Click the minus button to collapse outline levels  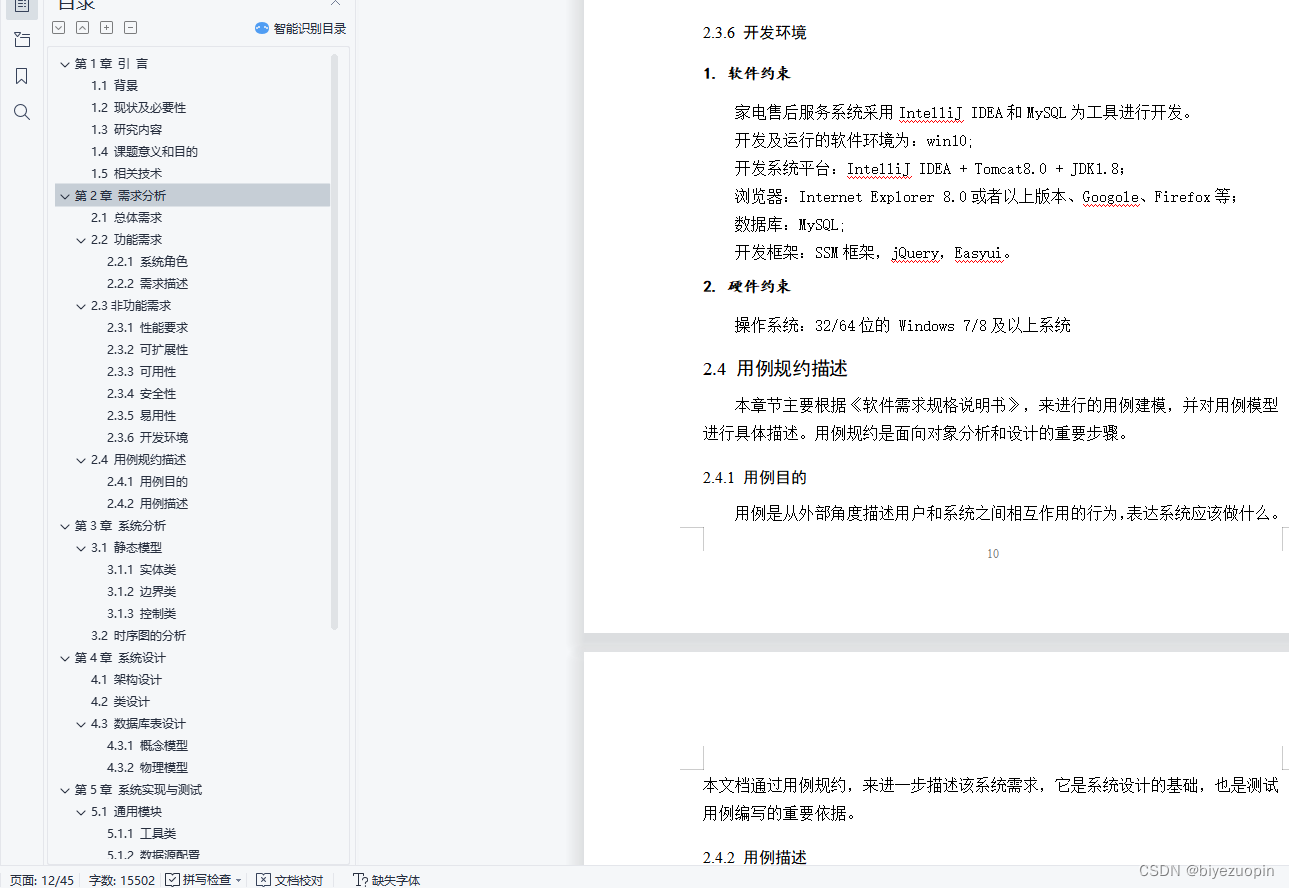130,27
